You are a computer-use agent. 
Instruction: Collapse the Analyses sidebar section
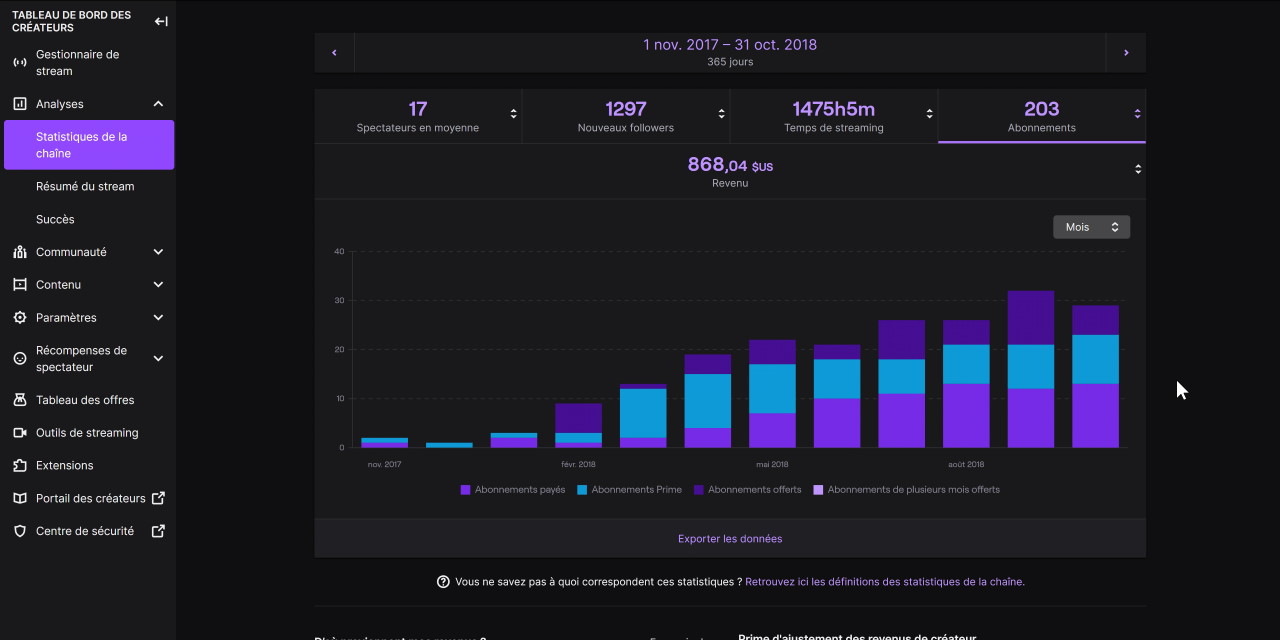coord(158,104)
